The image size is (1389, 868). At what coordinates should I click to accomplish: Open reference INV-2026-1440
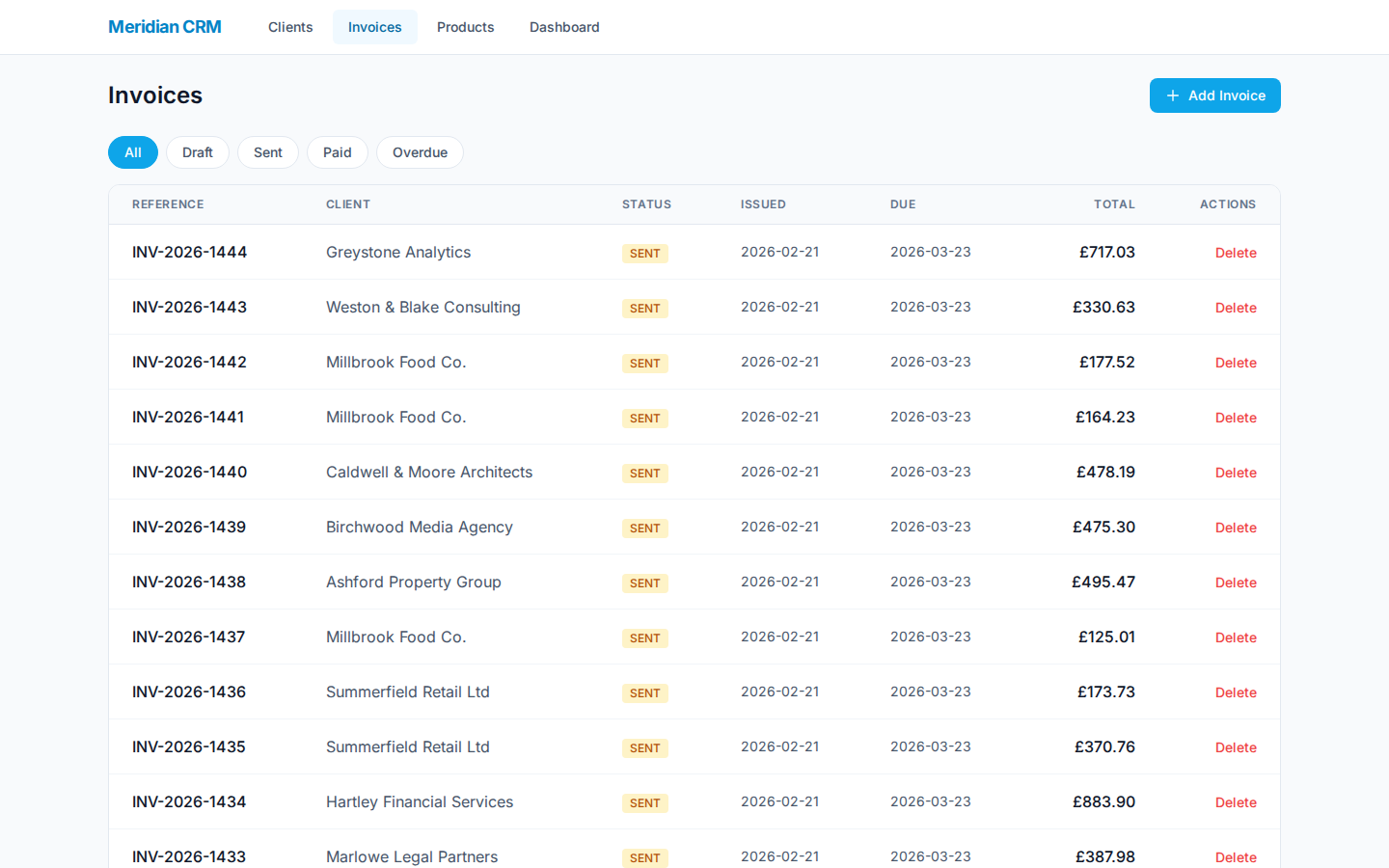[x=189, y=472]
